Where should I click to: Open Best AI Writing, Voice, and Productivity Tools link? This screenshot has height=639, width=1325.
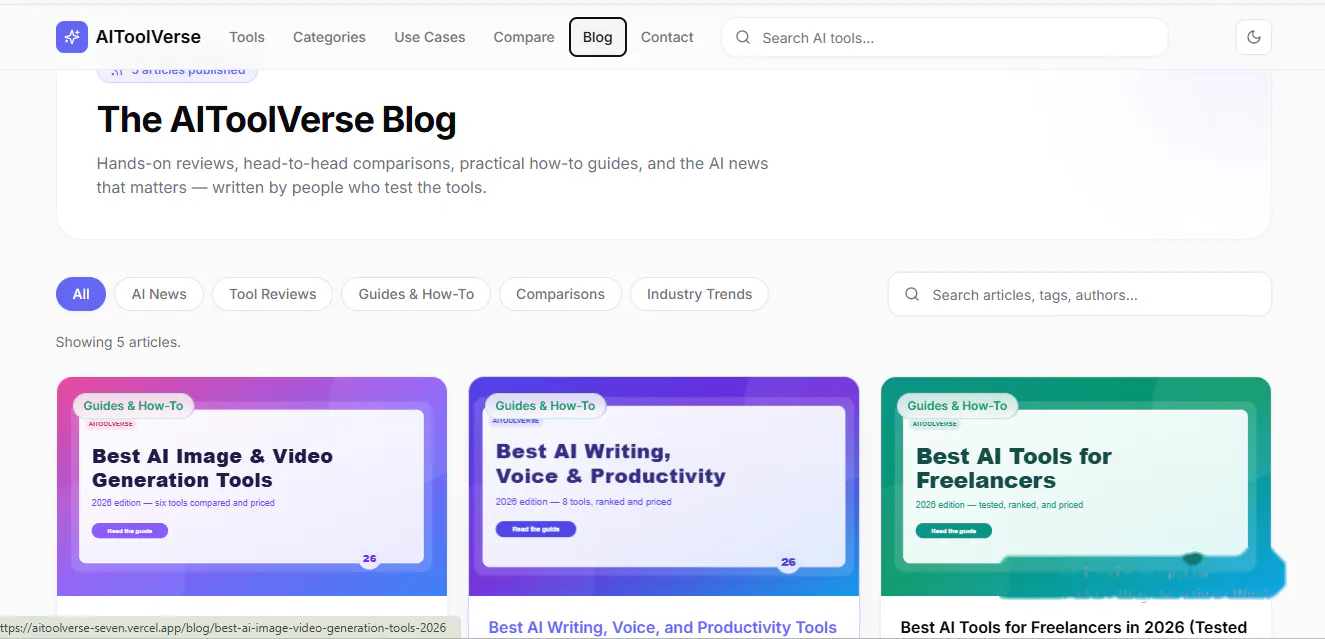click(x=662, y=627)
